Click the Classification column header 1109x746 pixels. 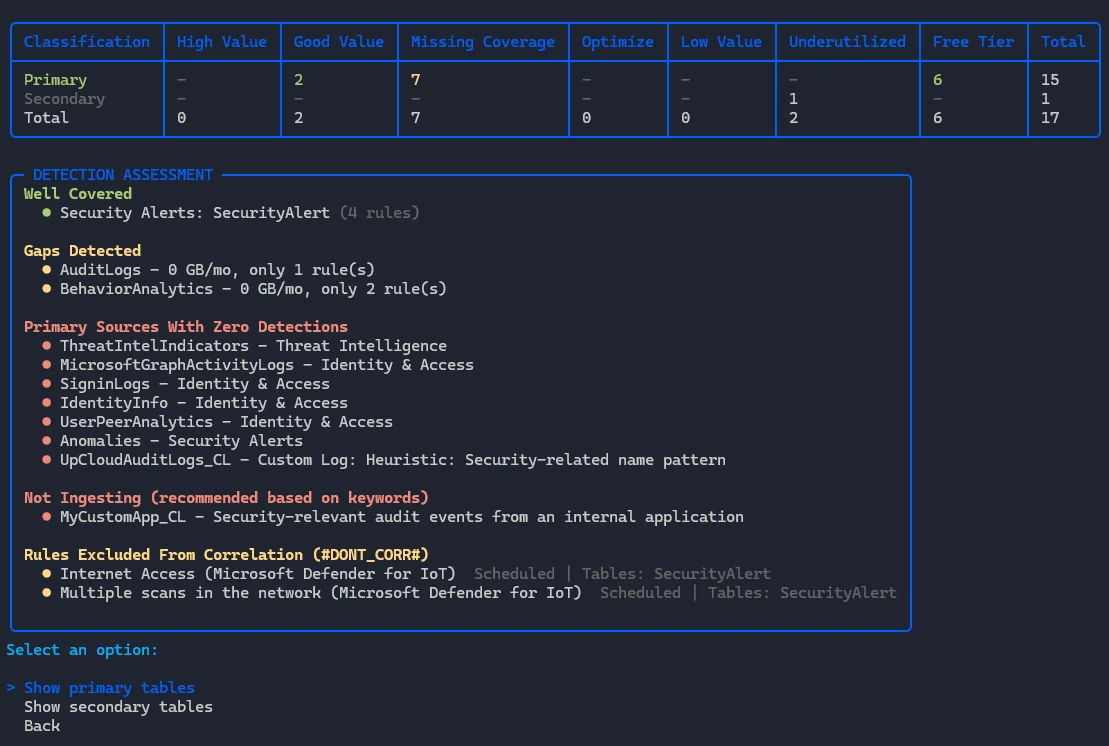(87, 42)
